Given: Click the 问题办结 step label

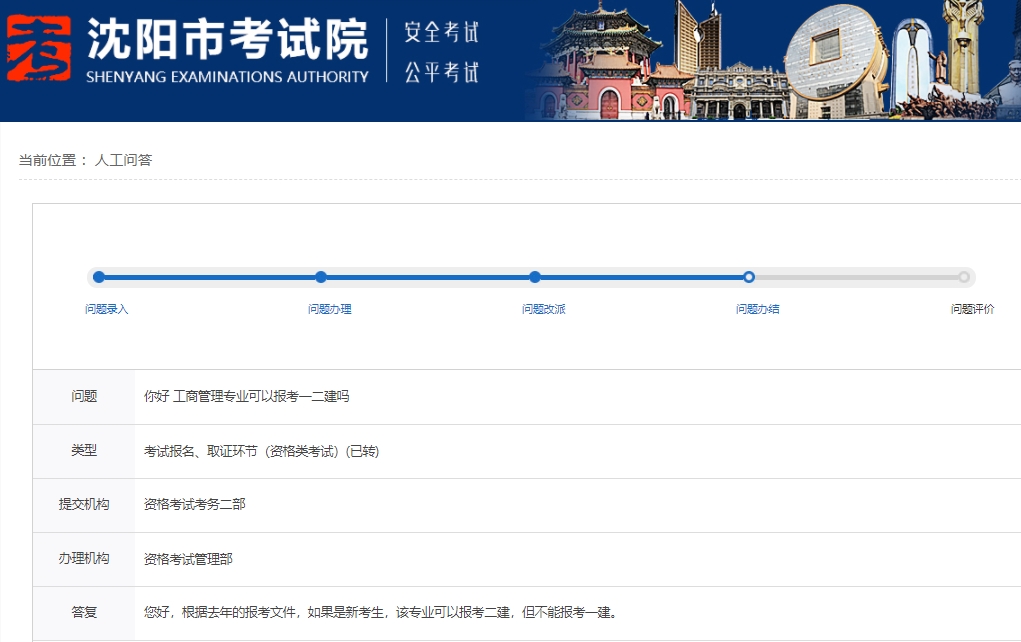Looking at the screenshot, I should pyautogui.click(x=758, y=309).
